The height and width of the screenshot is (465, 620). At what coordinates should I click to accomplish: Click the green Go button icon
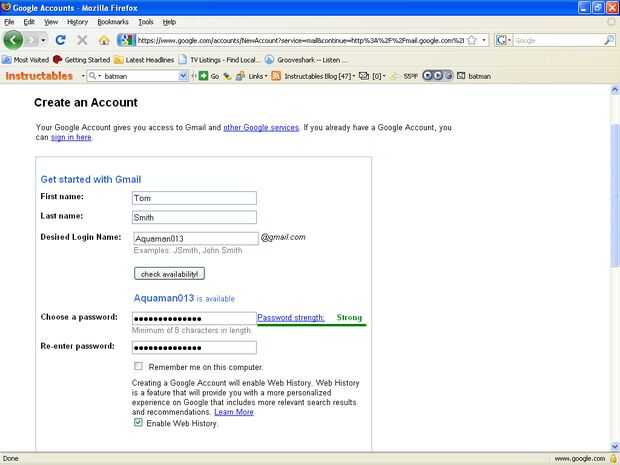(203, 76)
